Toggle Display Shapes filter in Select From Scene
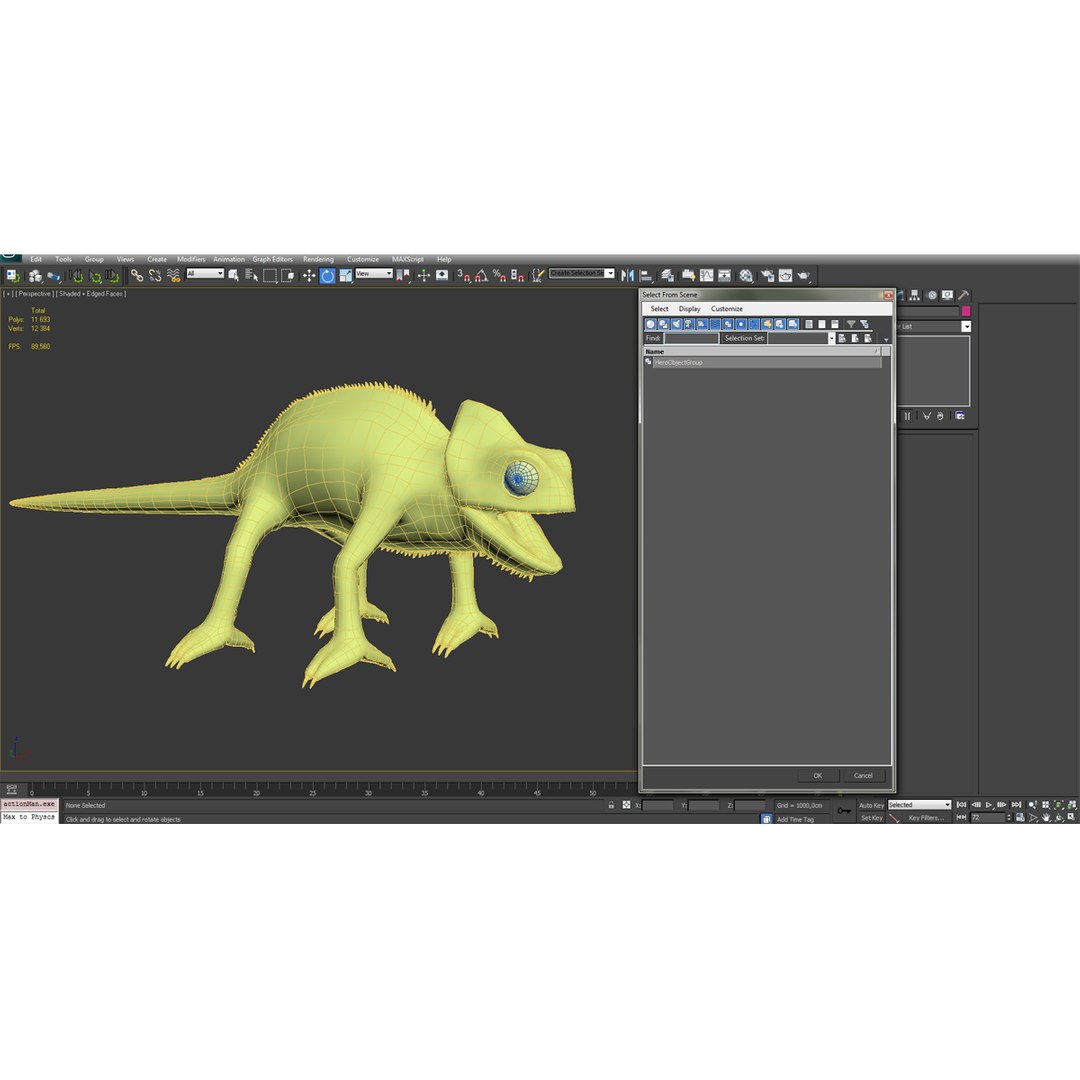 [663, 324]
